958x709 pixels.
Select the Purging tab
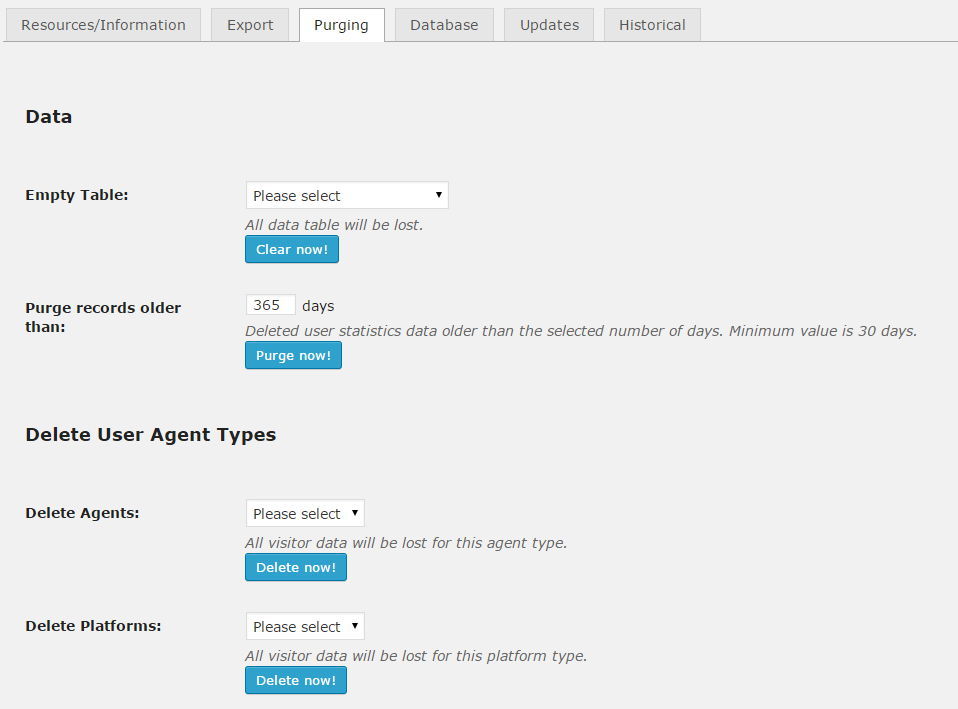coord(341,25)
